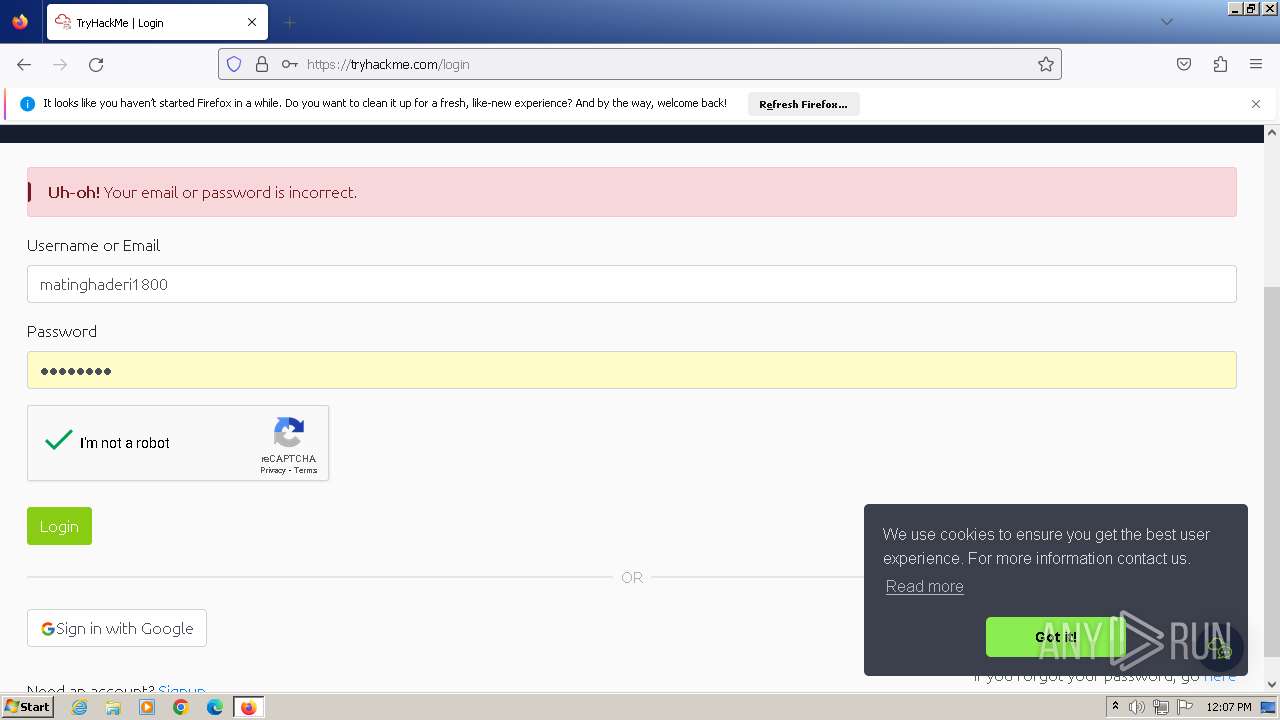
Task: Open the Extensions puzzle icon
Action: click(1220, 64)
